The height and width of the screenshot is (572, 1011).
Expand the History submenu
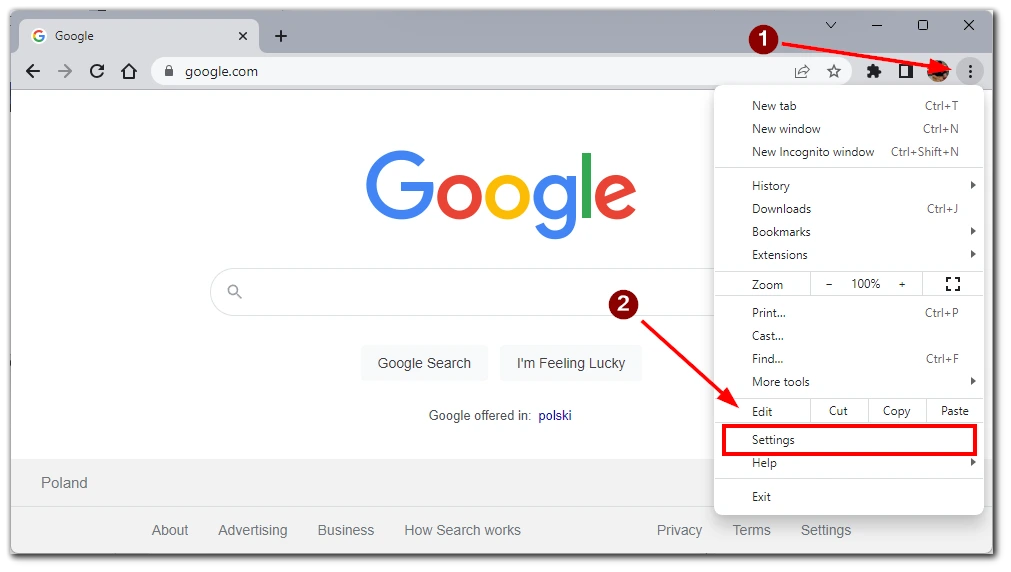849,186
